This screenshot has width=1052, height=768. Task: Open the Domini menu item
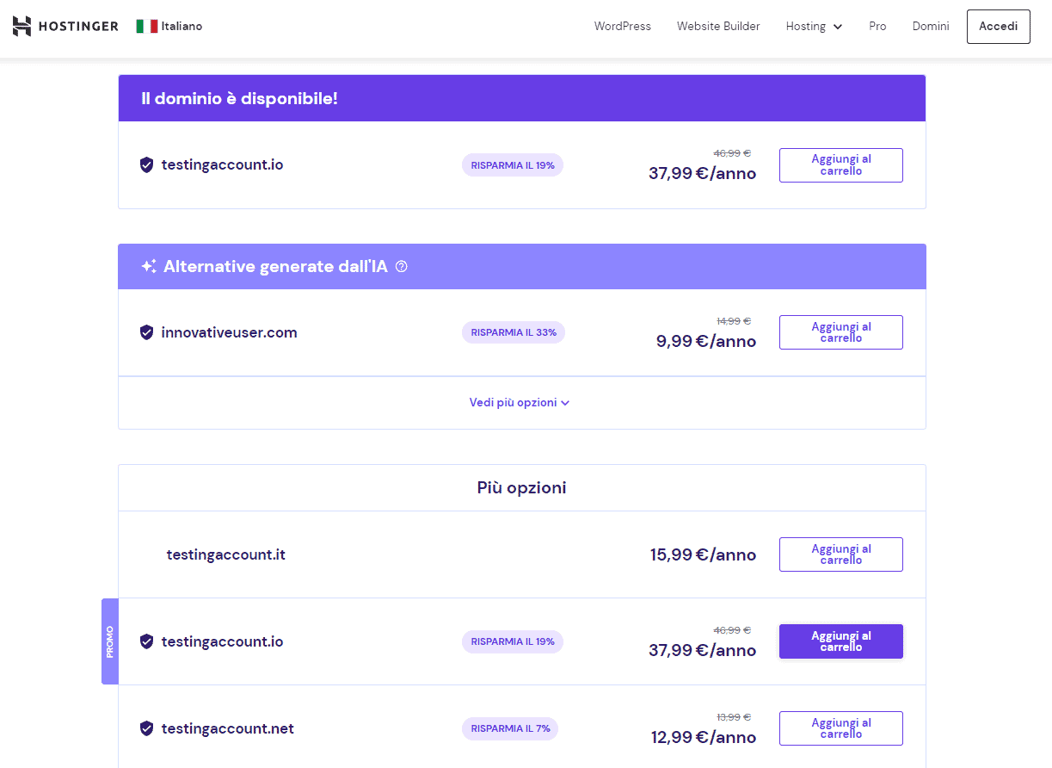(930, 26)
